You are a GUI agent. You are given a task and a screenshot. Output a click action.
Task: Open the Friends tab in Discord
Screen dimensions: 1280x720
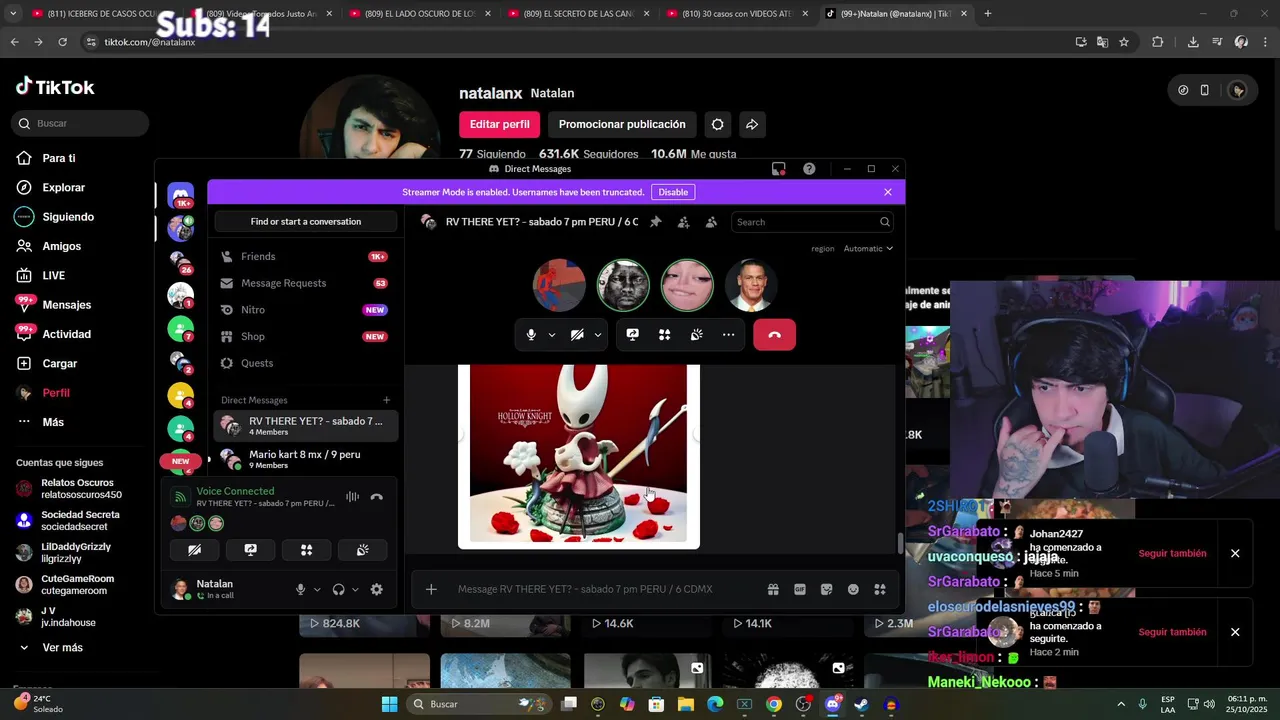(x=306, y=257)
